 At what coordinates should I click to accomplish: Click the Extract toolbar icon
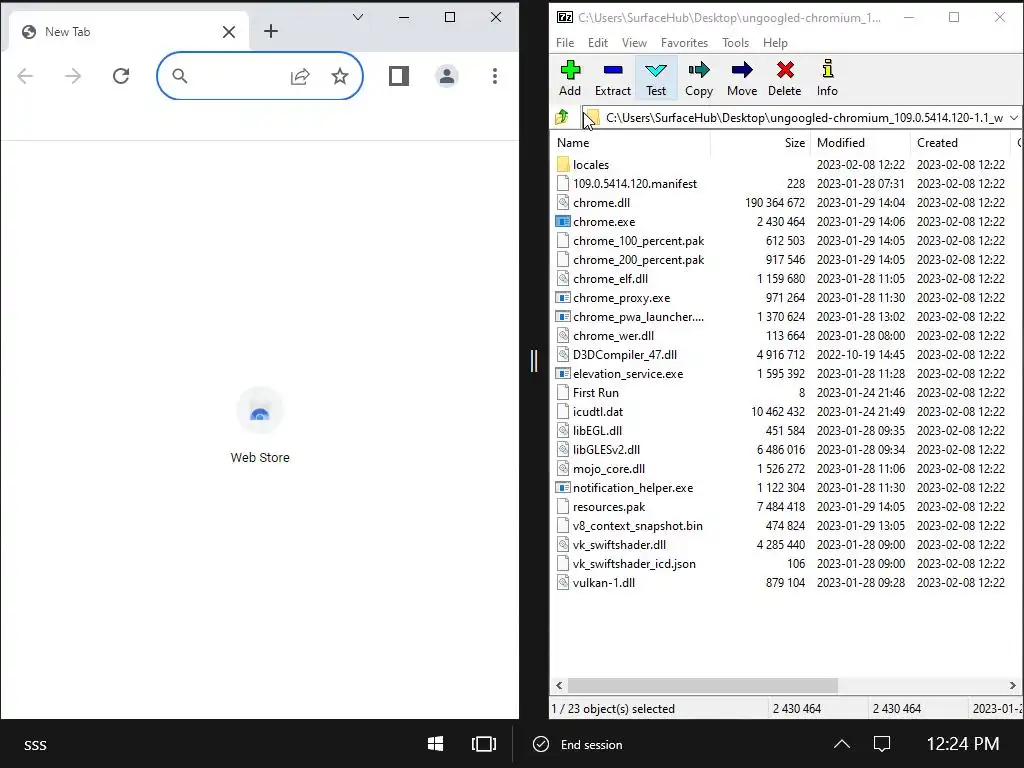(612, 78)
